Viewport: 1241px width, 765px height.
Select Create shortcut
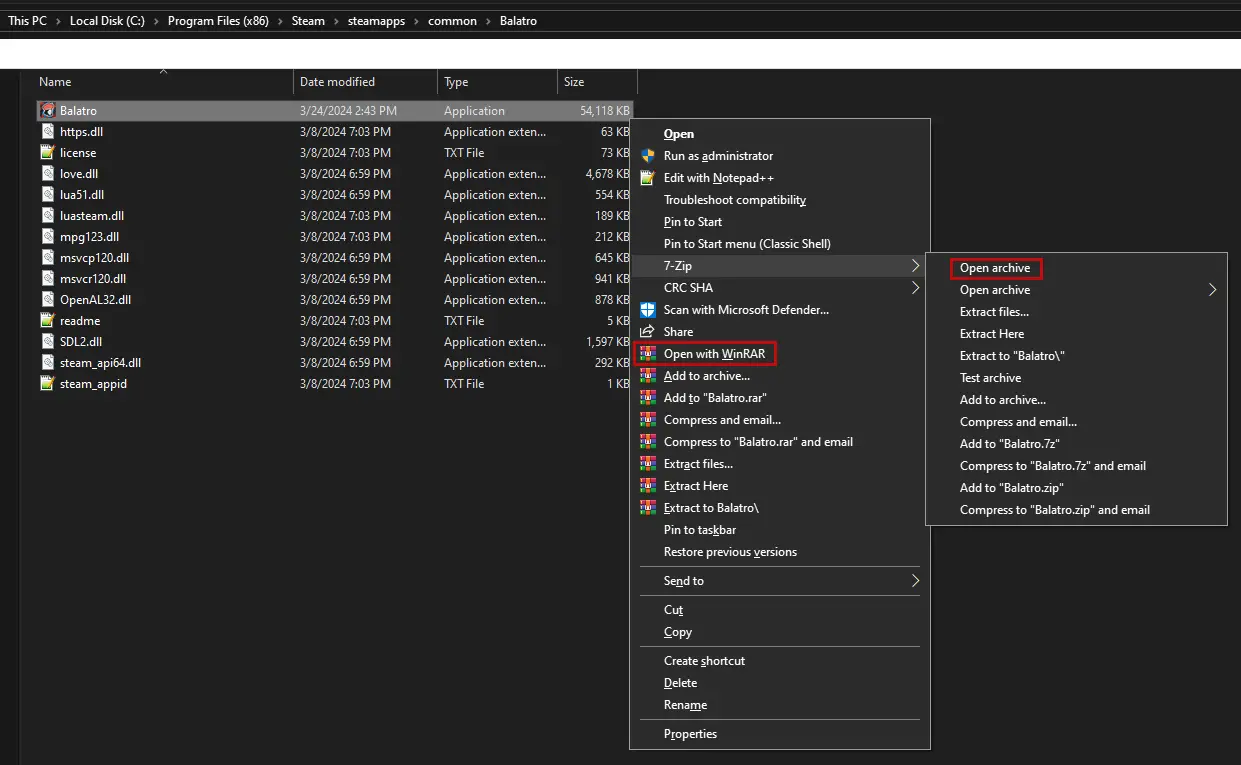click(x=704, y=661)
